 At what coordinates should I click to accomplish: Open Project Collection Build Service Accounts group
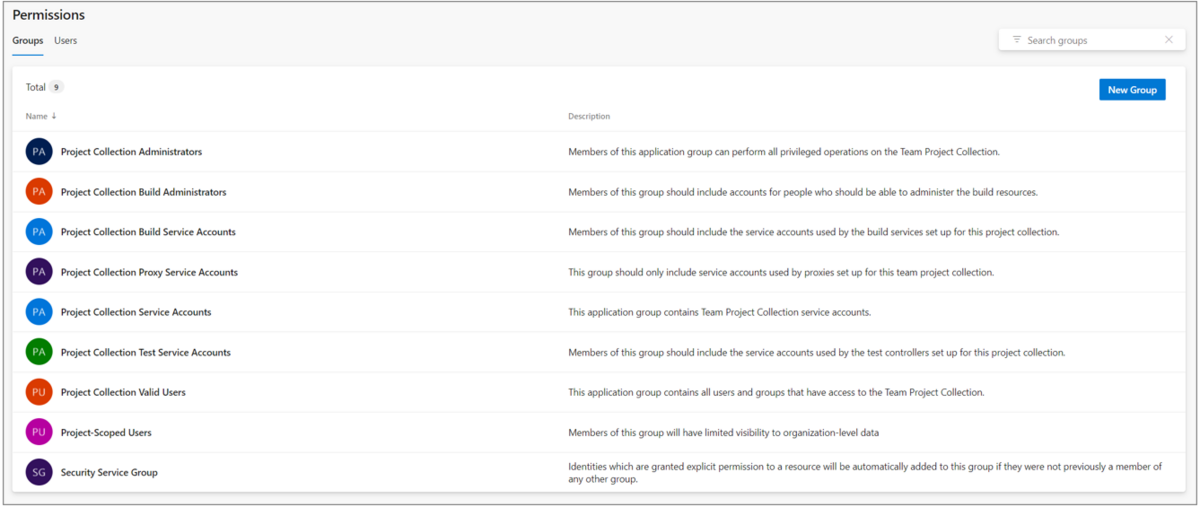pos(148,232)
